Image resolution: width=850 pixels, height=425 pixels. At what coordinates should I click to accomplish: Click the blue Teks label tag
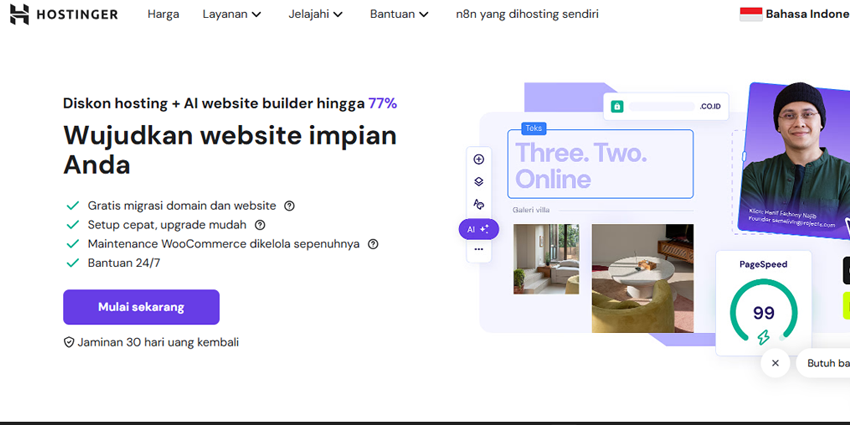click(534, 128)
